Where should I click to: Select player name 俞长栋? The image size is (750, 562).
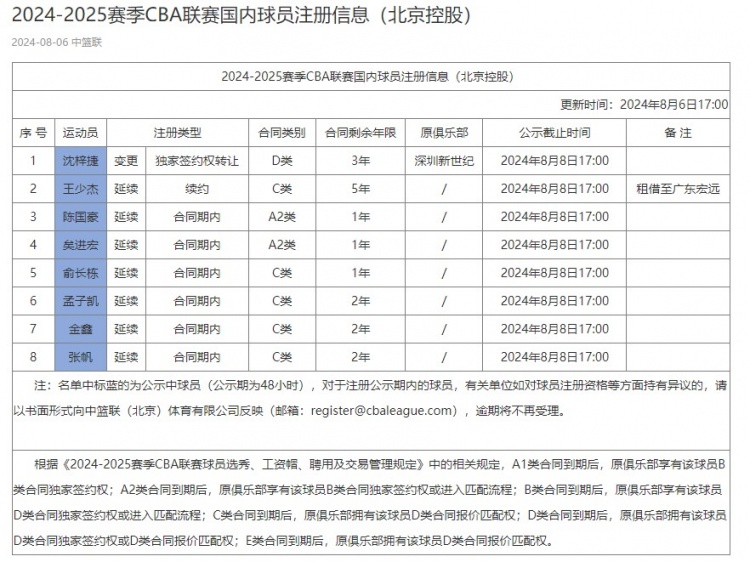(80, 273)
